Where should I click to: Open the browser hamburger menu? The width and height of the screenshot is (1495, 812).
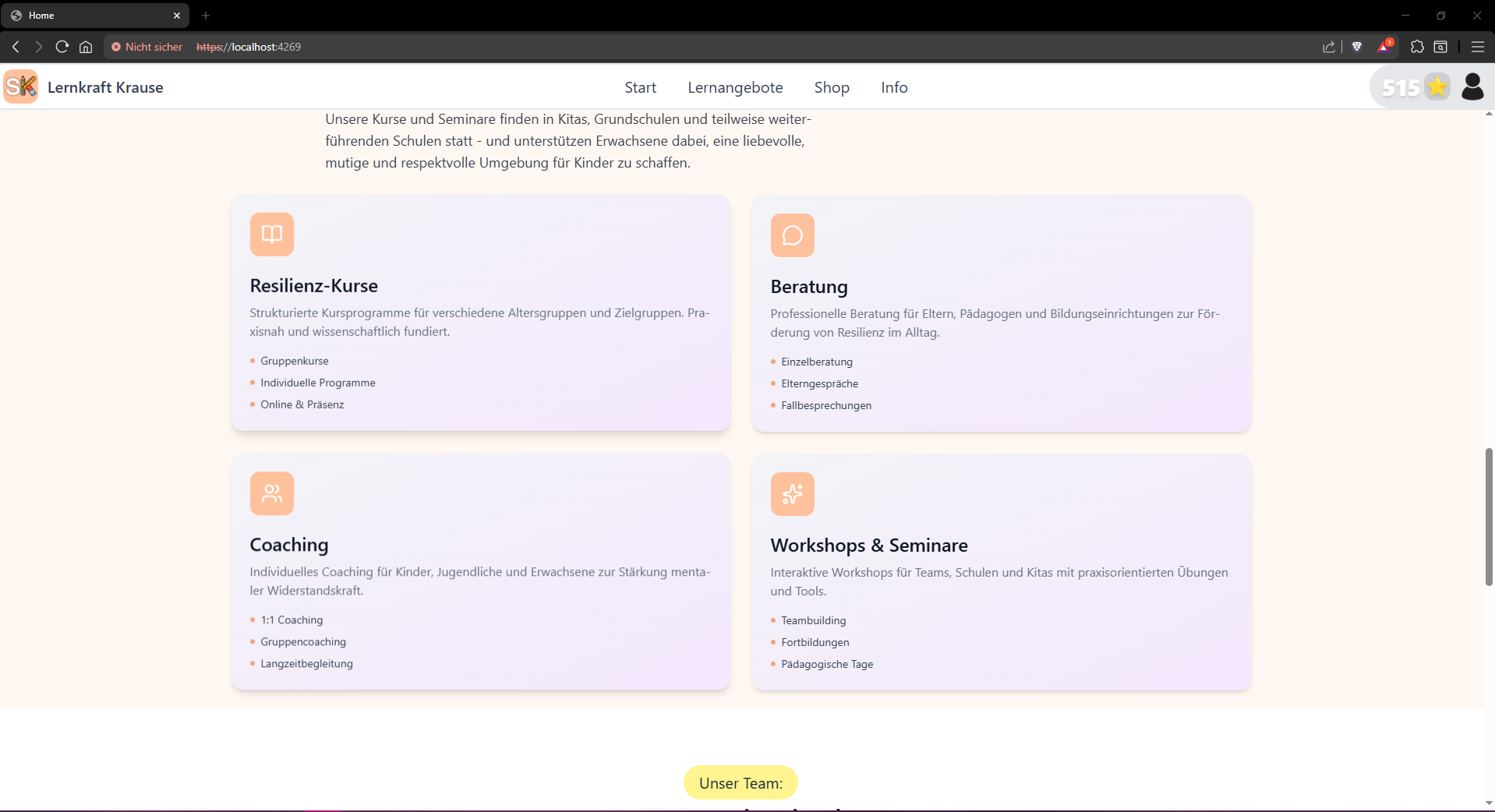[x=1477, y=47]
